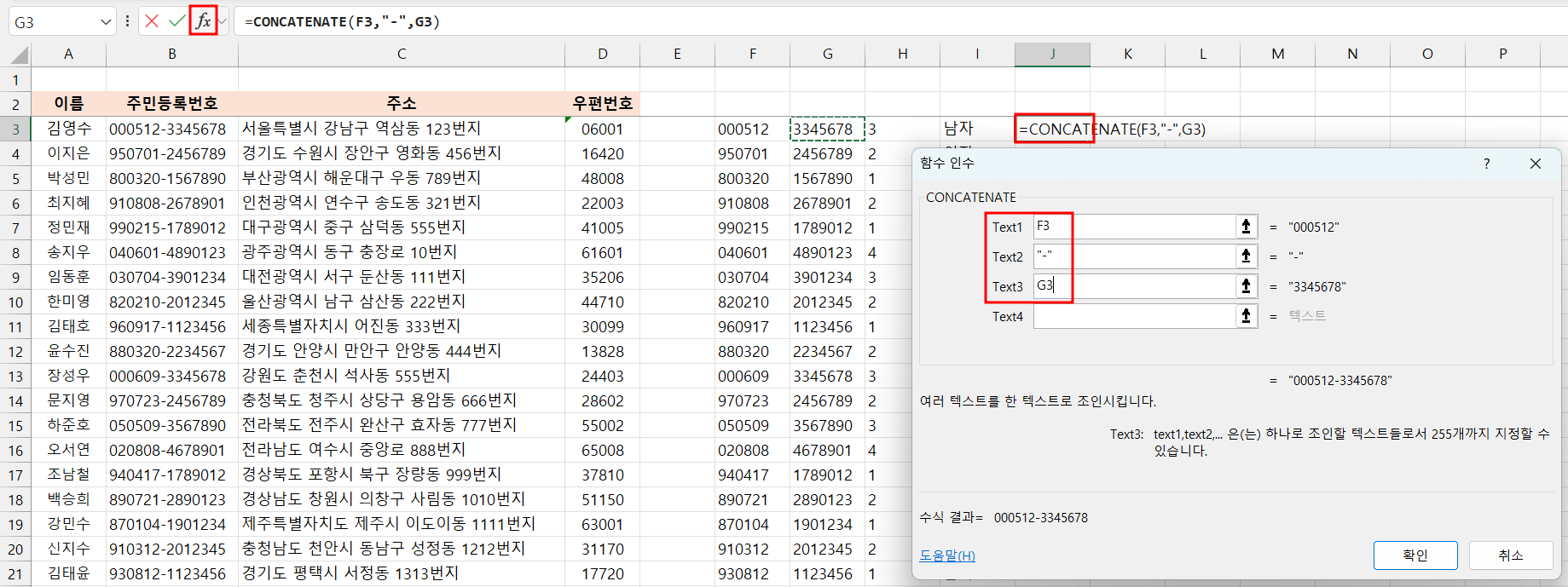Expand the Name Box dropdown arrow

tap(106, 22)
